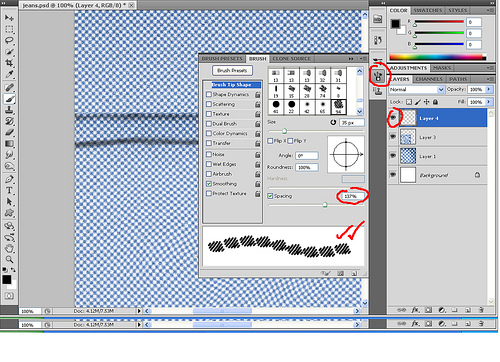Click the Brush Presets button
Viewport: 500px width, 362px height.
tap(232, 70)
